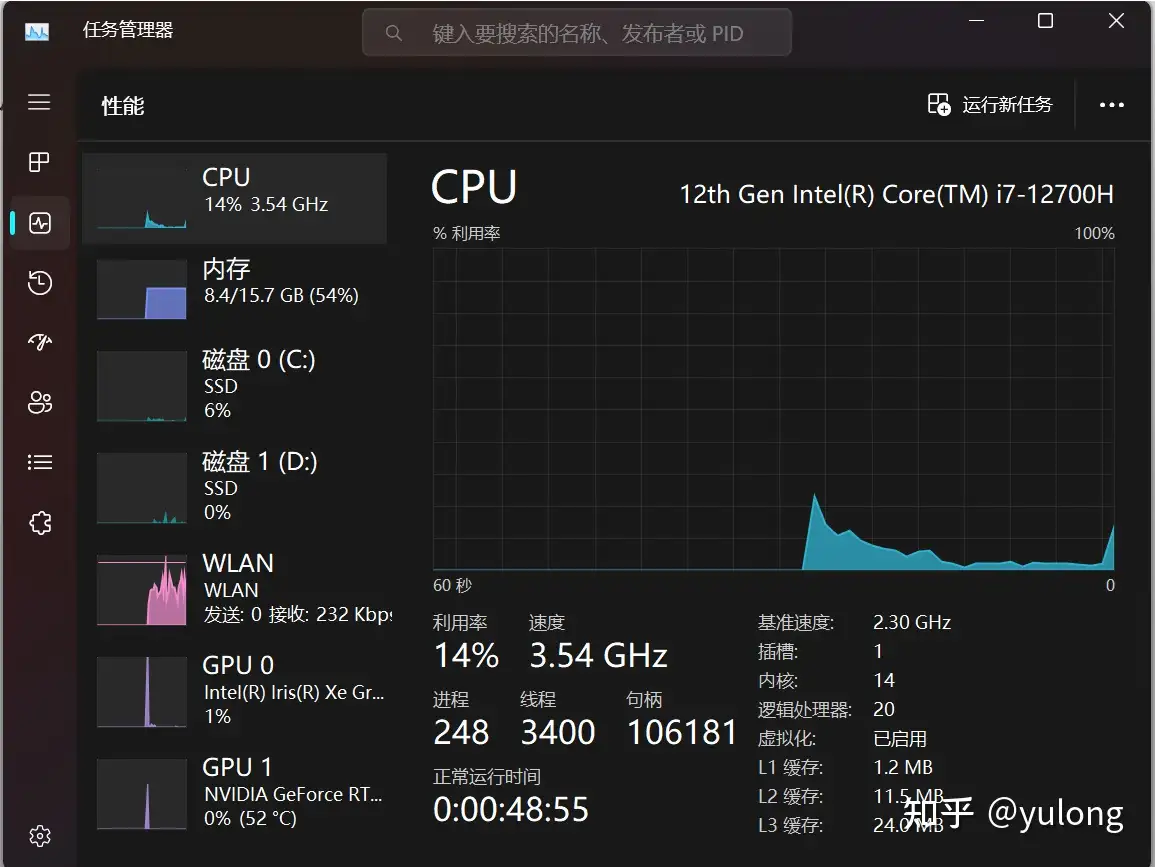Click the 60 秒 axis label
Image resolution: width=1155 pixels, height=867 pixels.
452,586
